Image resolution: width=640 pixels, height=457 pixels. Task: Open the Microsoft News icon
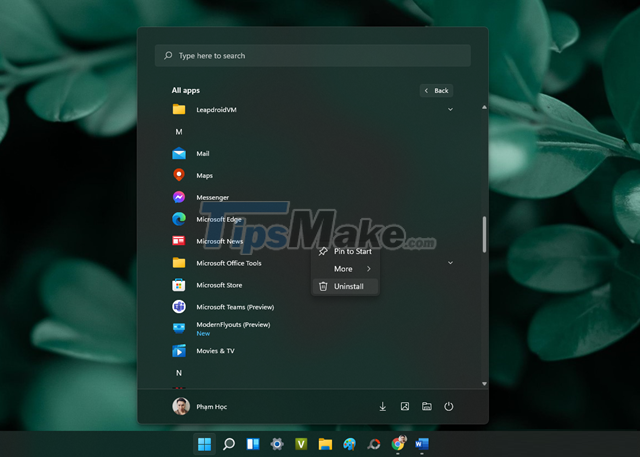click(x=179, y=241)
